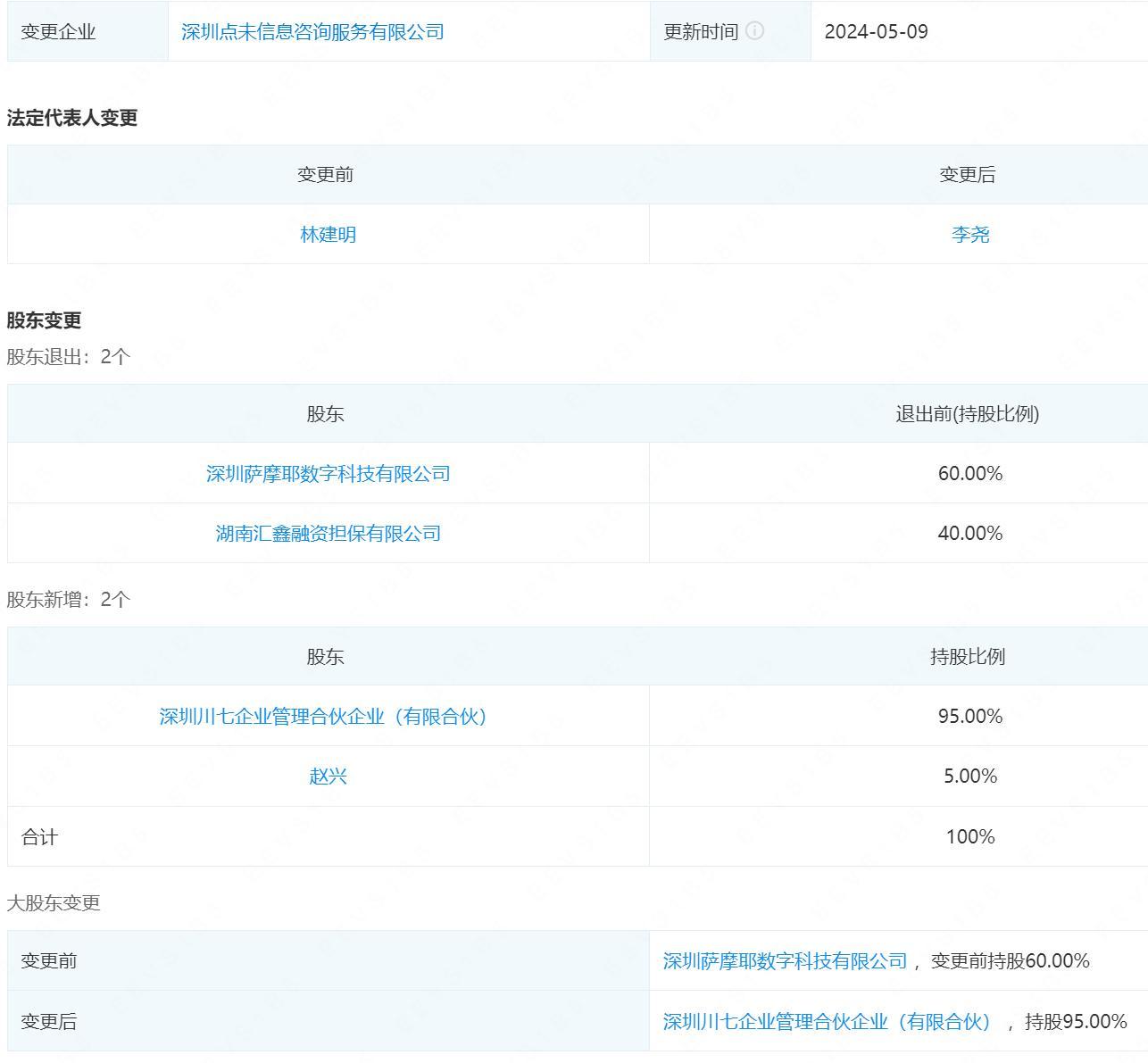
Task: Click the 变更后 column header in the 法定代表人变更 table
Action: [968, 175]
